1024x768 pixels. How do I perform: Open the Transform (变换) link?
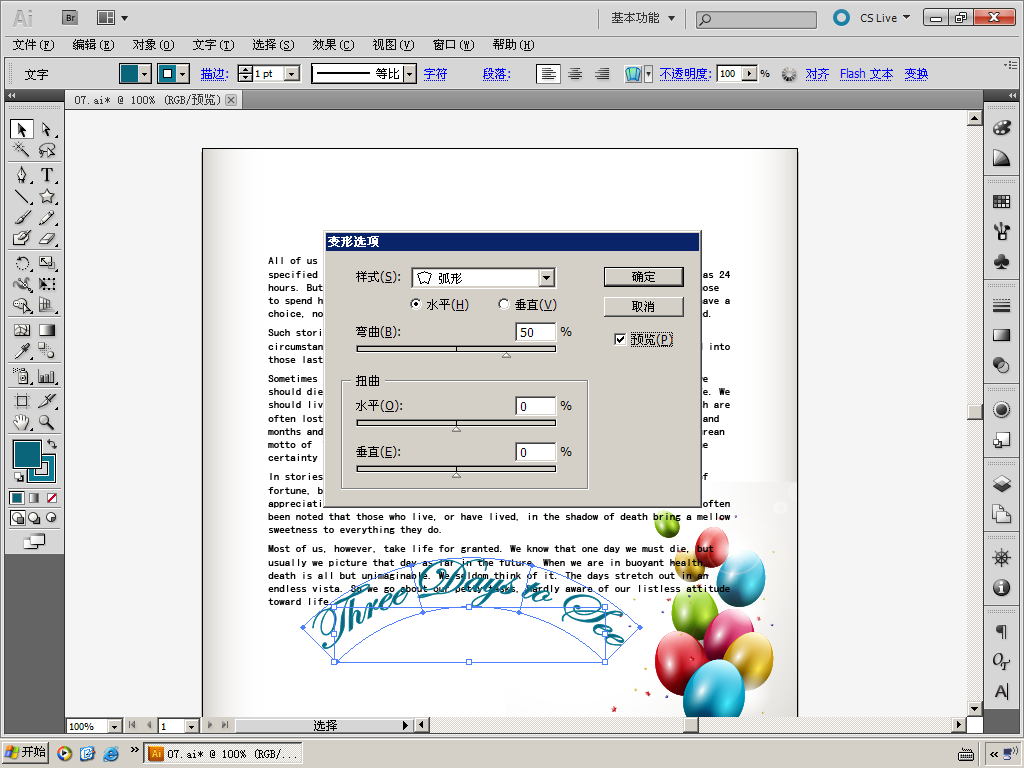pos(916,74)
